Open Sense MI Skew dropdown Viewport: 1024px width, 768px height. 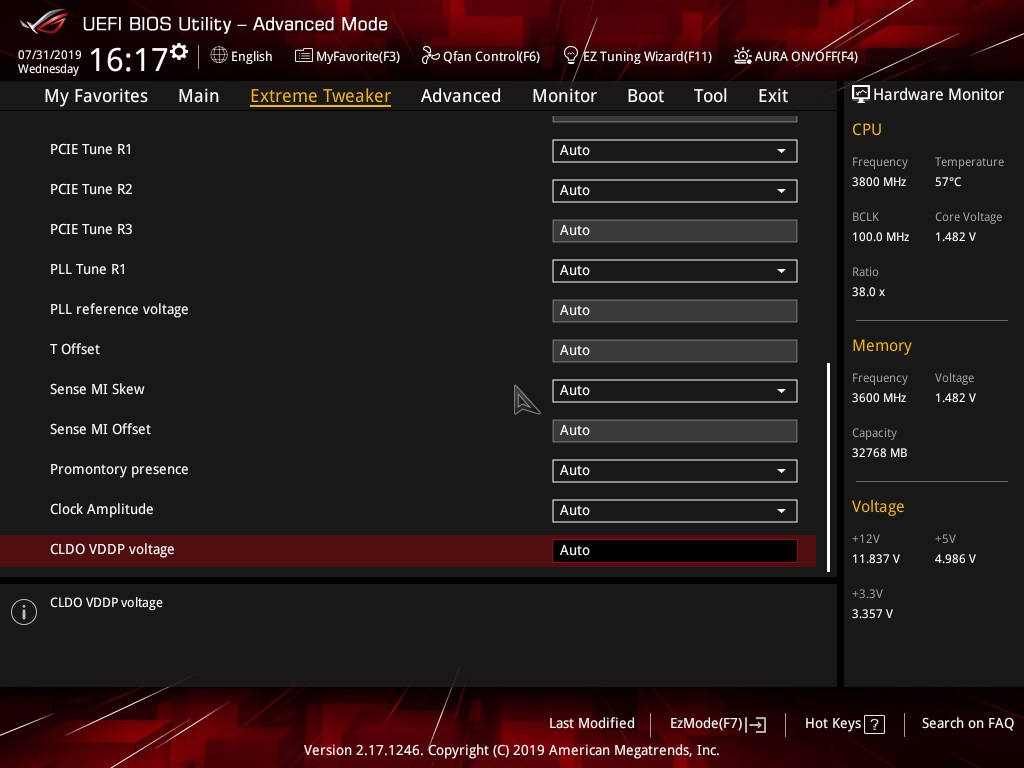pyautogui.click(x=675, y=391)
